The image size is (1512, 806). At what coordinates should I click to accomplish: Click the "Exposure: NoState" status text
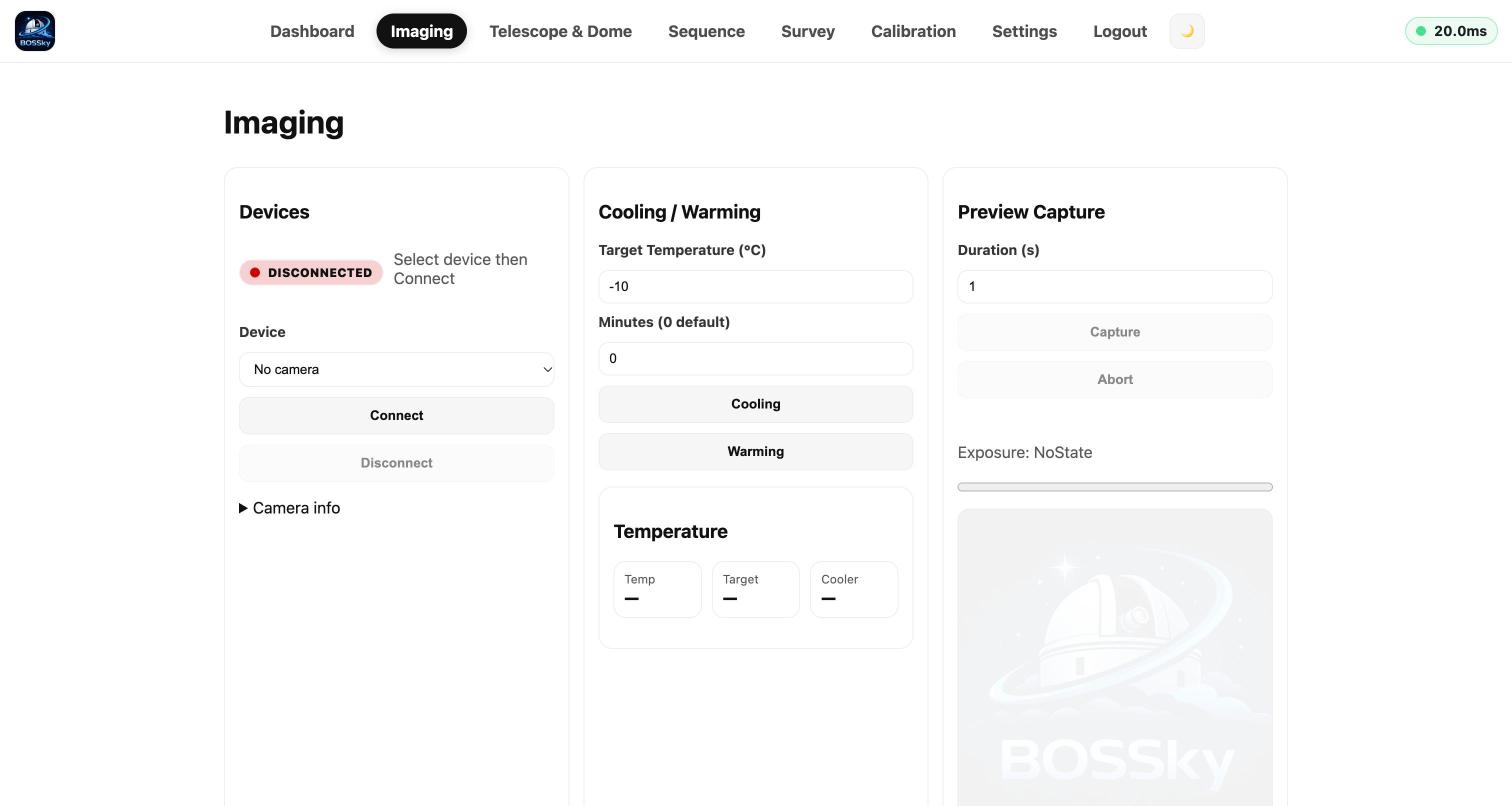point(1025,453)
